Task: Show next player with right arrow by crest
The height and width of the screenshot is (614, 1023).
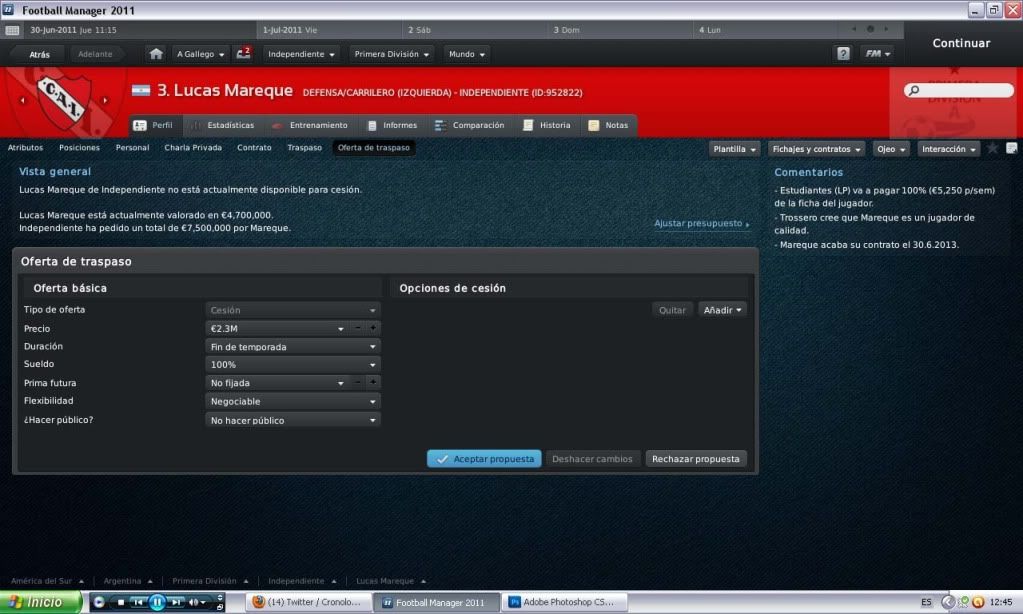Action: 105,100
